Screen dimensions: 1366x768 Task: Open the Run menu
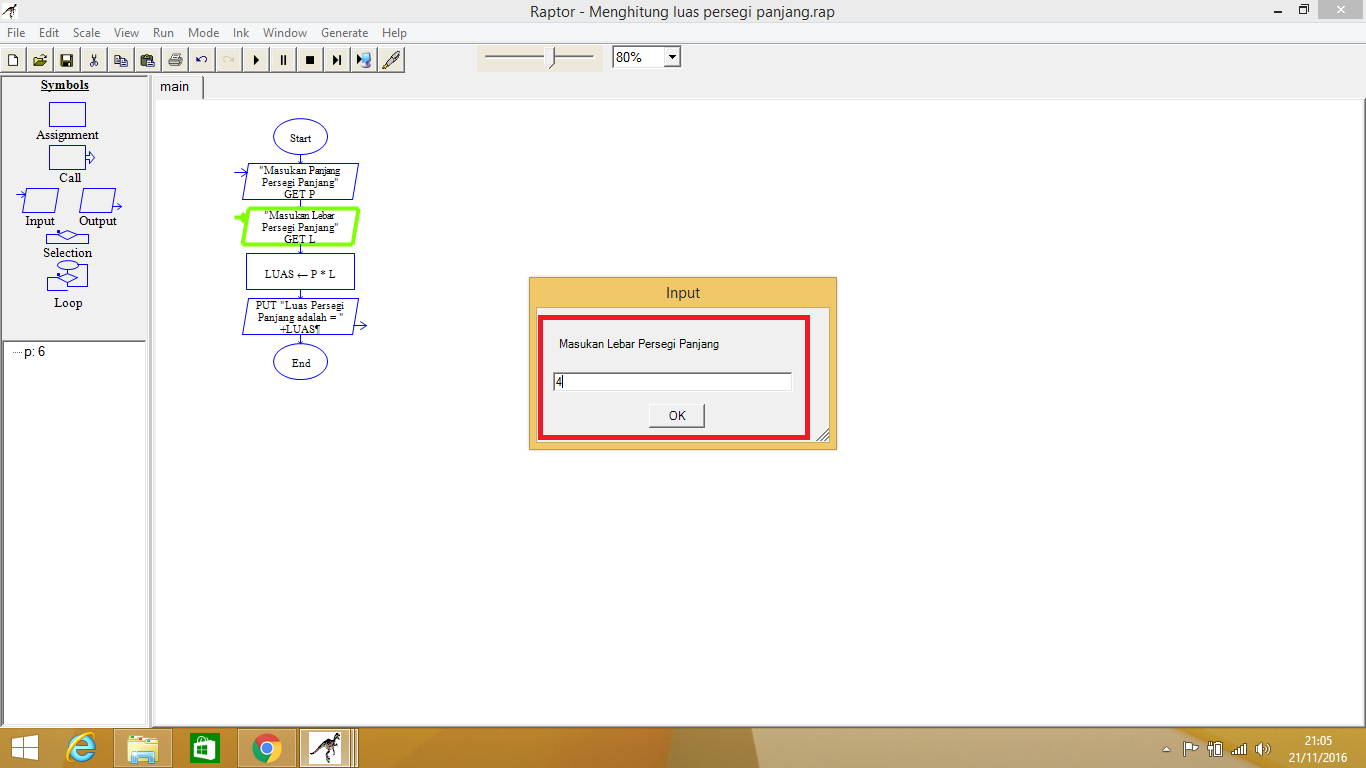[163, 32]
